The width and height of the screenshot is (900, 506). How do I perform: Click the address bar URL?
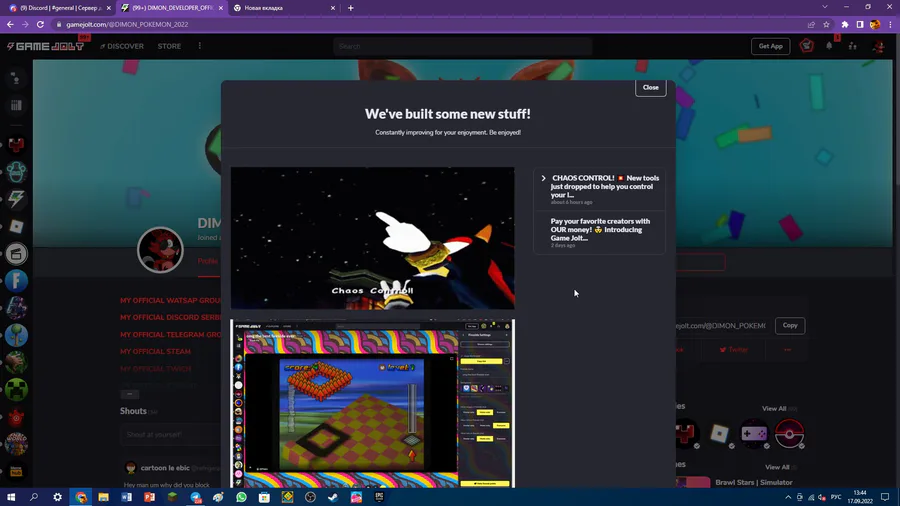click(x=127, y=25)
